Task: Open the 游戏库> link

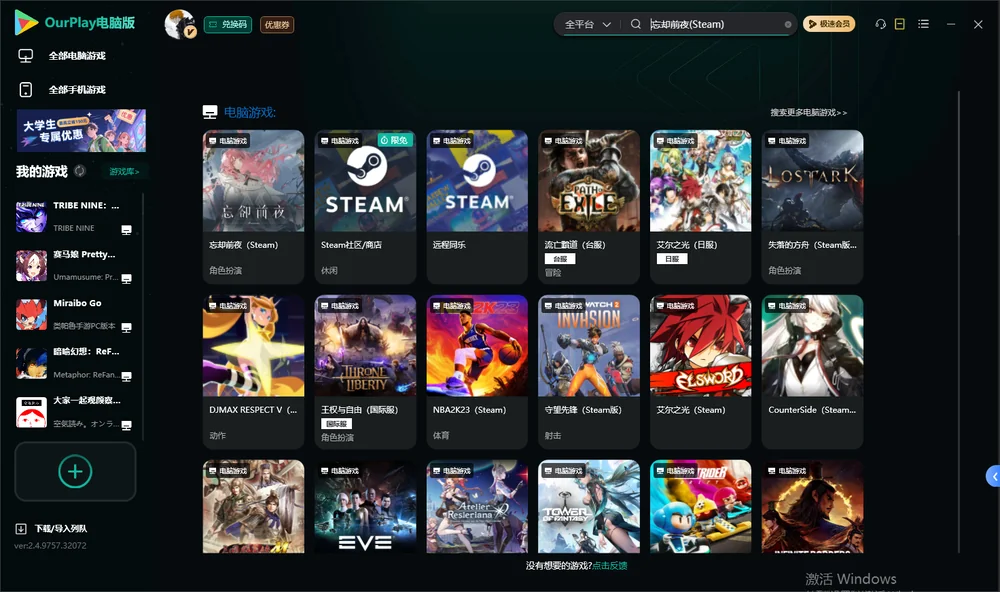Action: pyautogui.click(x=124, y=172)
